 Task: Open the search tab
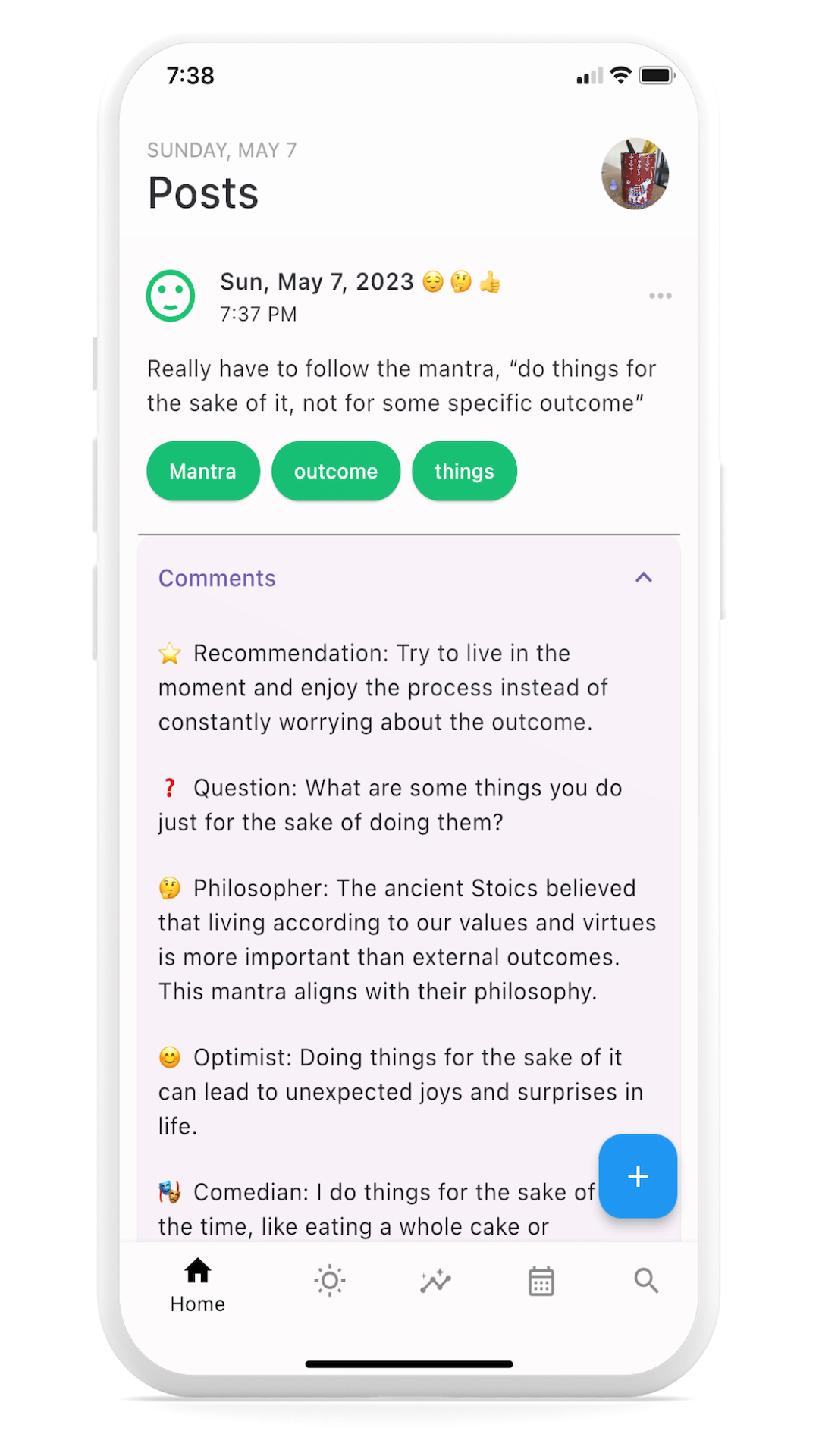coord(646,1281)
